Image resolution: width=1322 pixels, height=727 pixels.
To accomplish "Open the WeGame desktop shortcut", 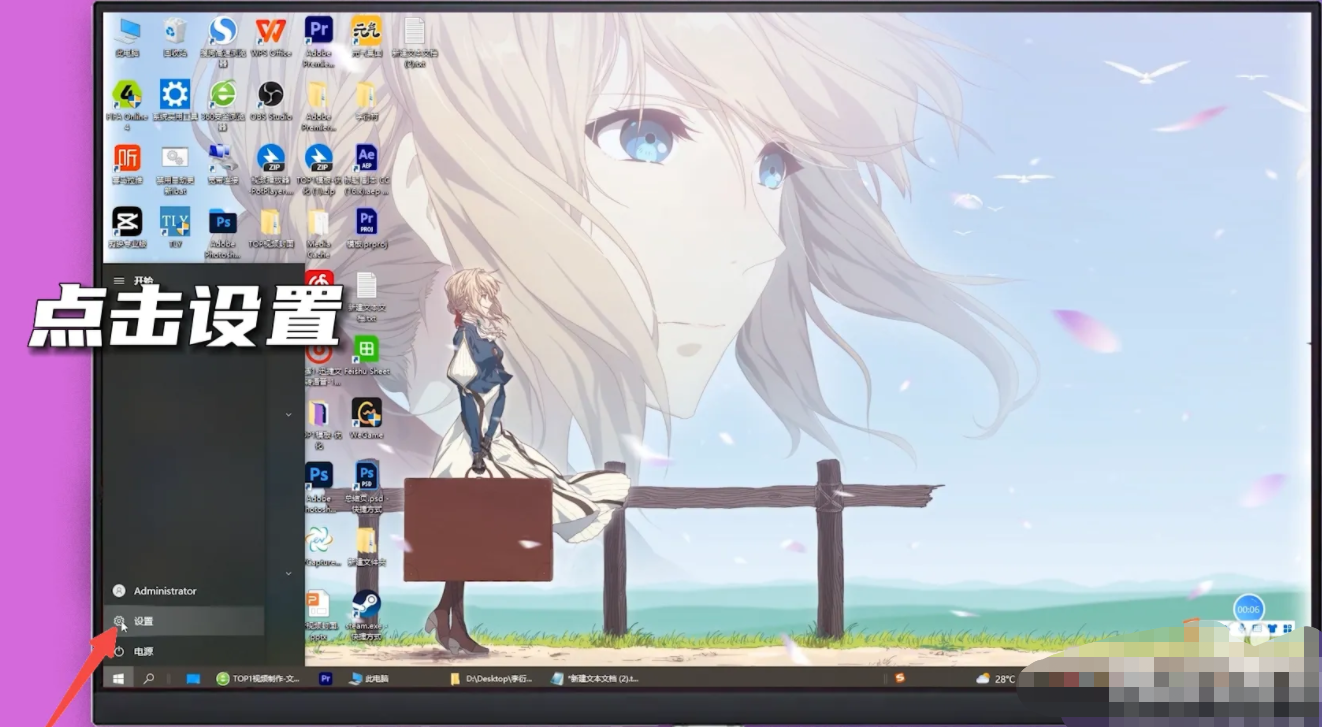I will pyautogui.click(x=366, y=417).
